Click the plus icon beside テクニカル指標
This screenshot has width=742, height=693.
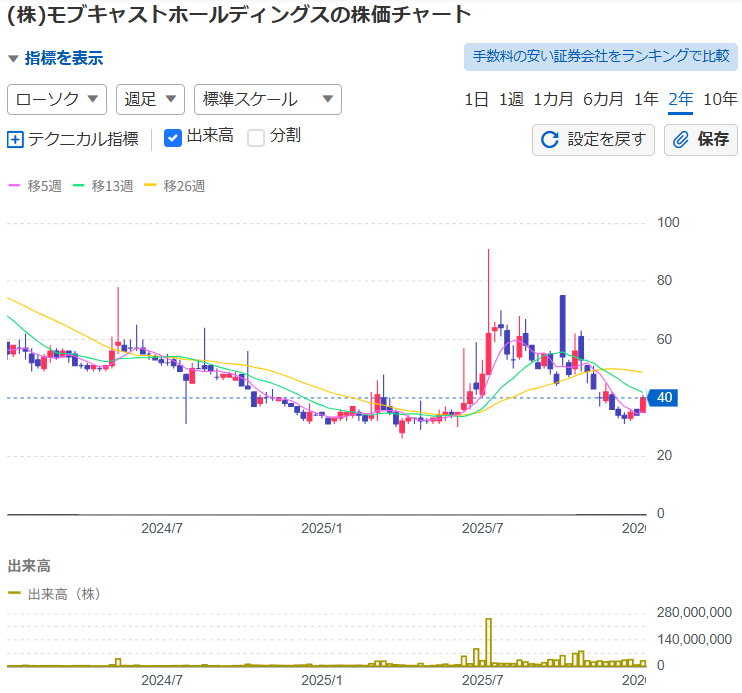[x=15, y=140]
